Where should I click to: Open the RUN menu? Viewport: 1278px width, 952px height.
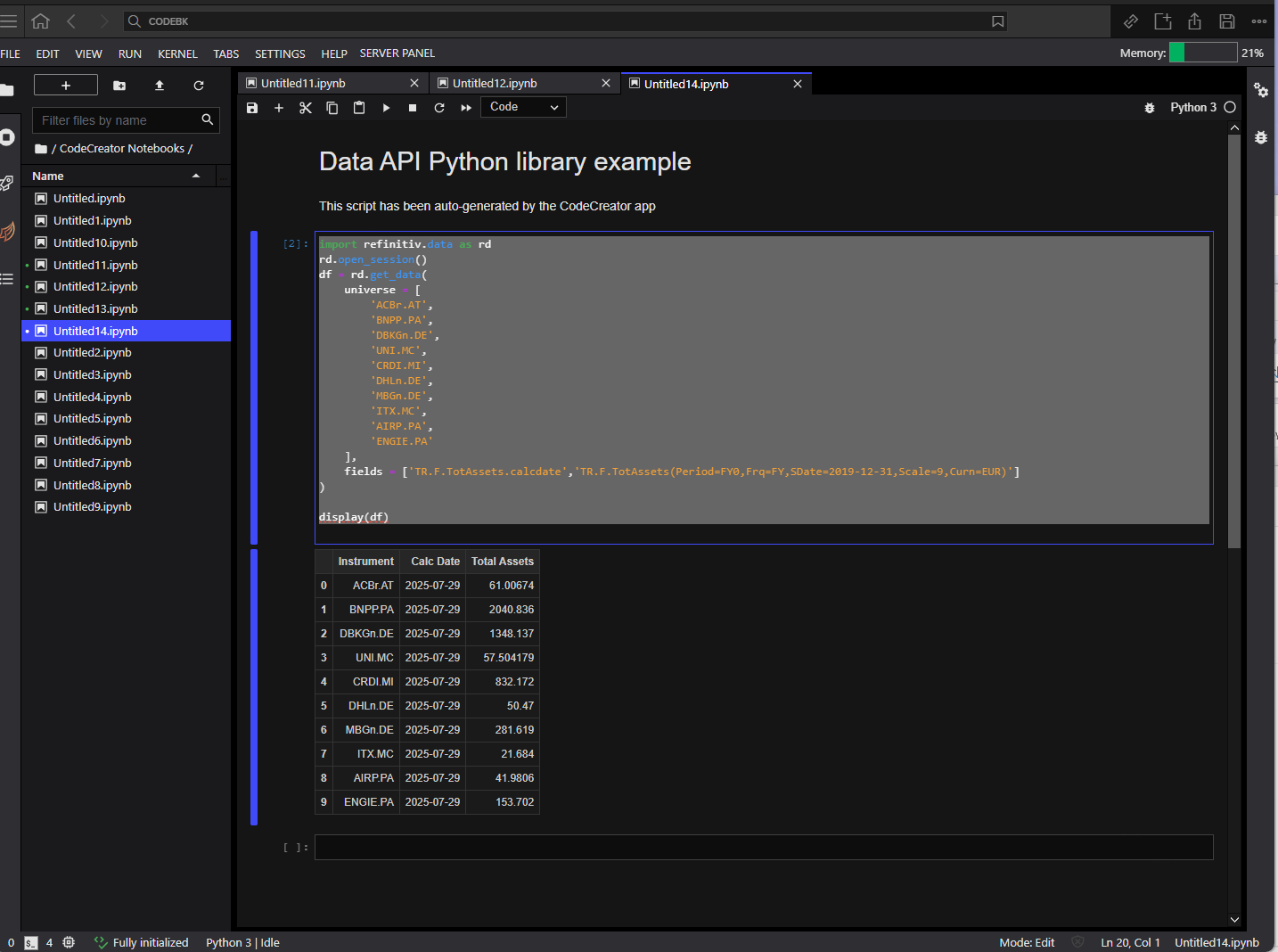[130, 53]
